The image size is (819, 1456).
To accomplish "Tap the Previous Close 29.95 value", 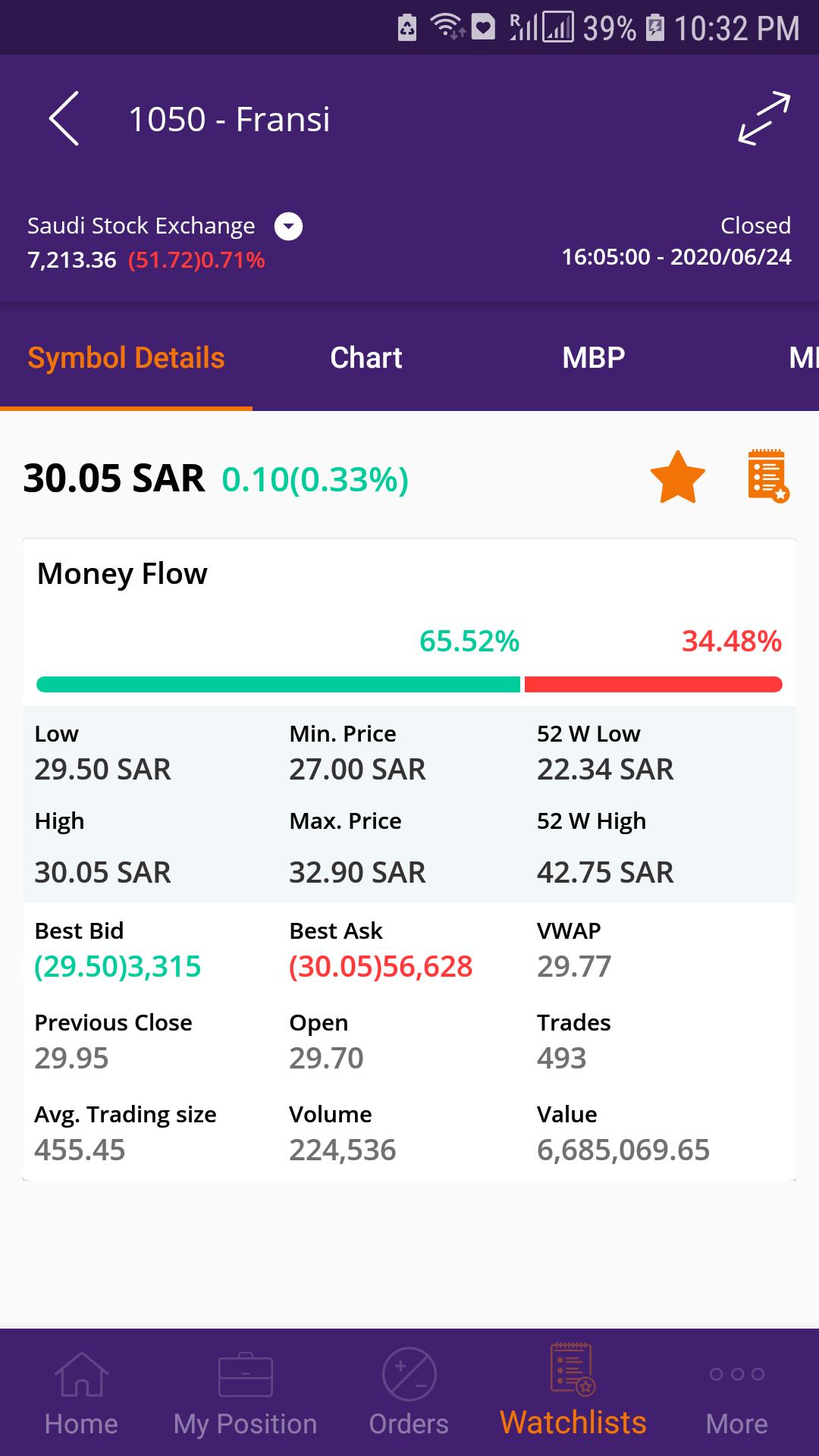I will pyautogui.click(x=71, y=1058).
